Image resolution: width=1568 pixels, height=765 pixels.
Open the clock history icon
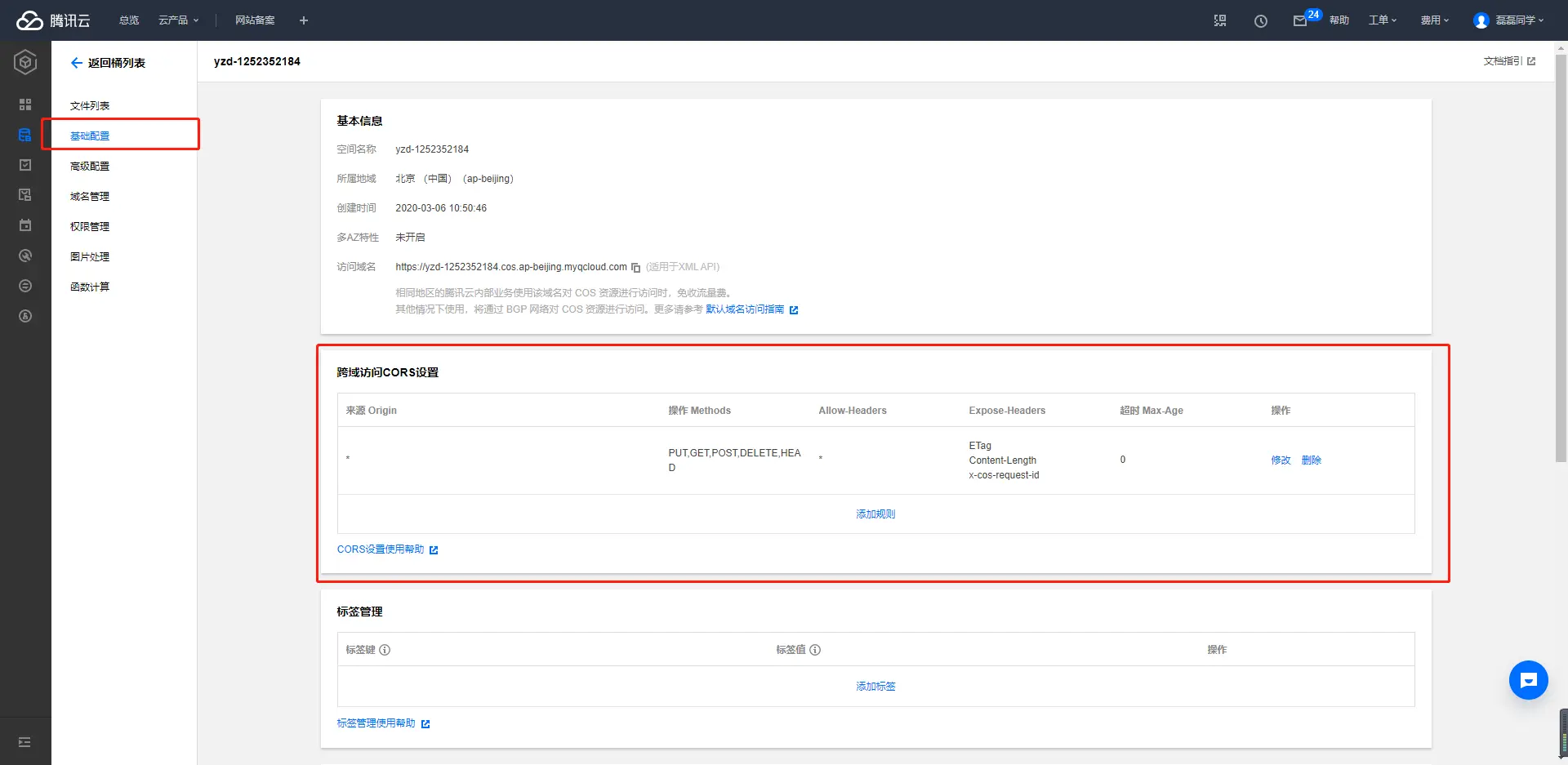[x=1261, y=21]
